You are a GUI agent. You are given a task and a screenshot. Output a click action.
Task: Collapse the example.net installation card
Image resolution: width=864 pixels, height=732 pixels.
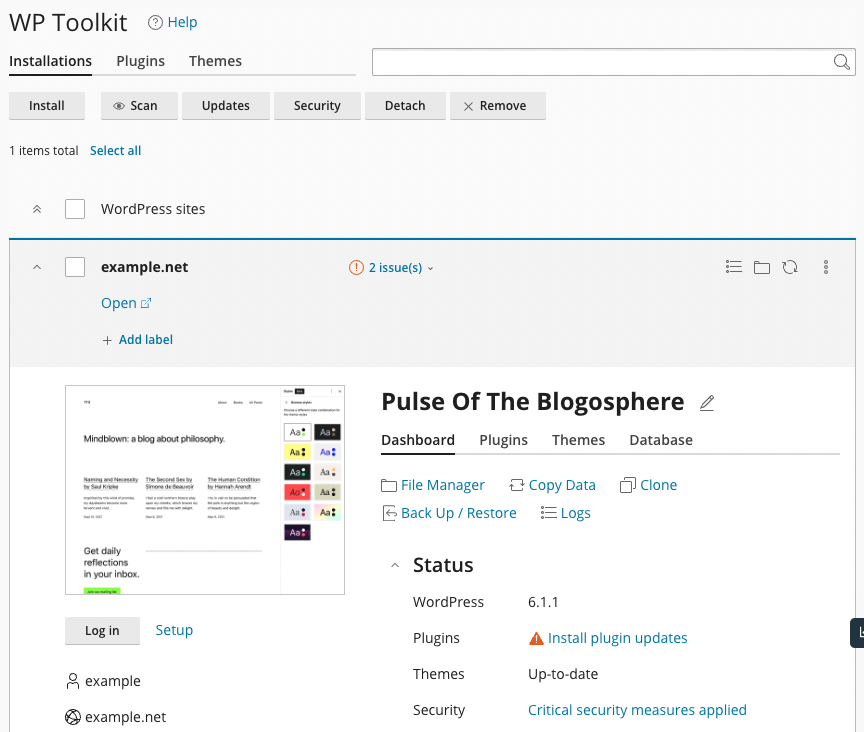point(37,267)
